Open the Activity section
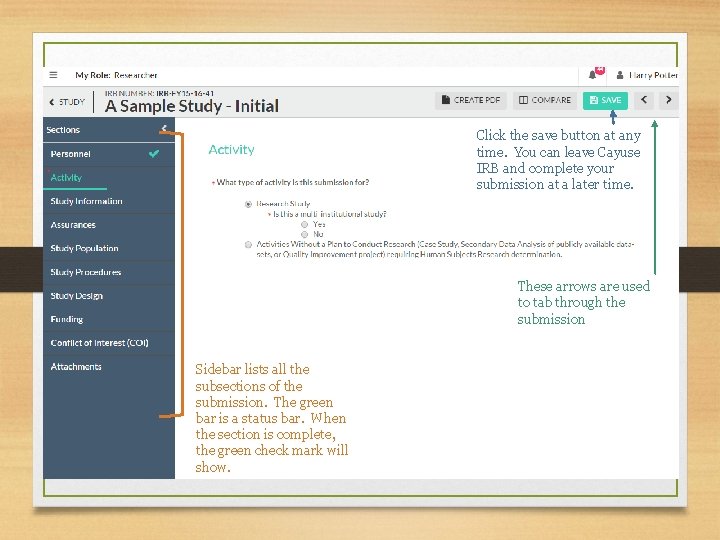720x540 pixels. [x=109, y=178]
